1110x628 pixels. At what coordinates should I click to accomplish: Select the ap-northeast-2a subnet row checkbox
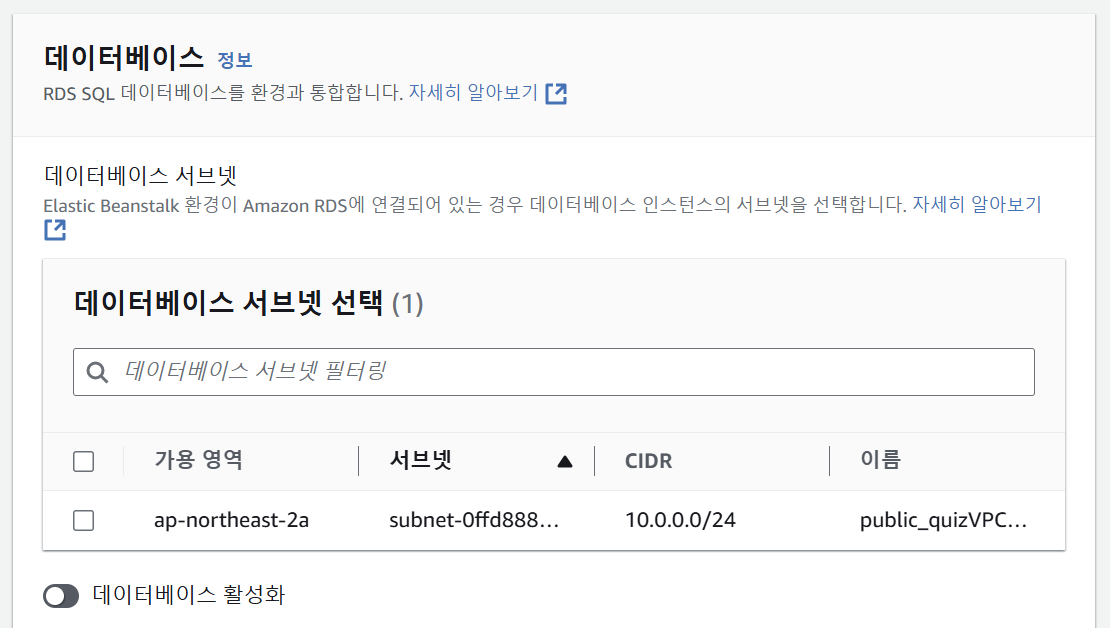click(84, 520)
